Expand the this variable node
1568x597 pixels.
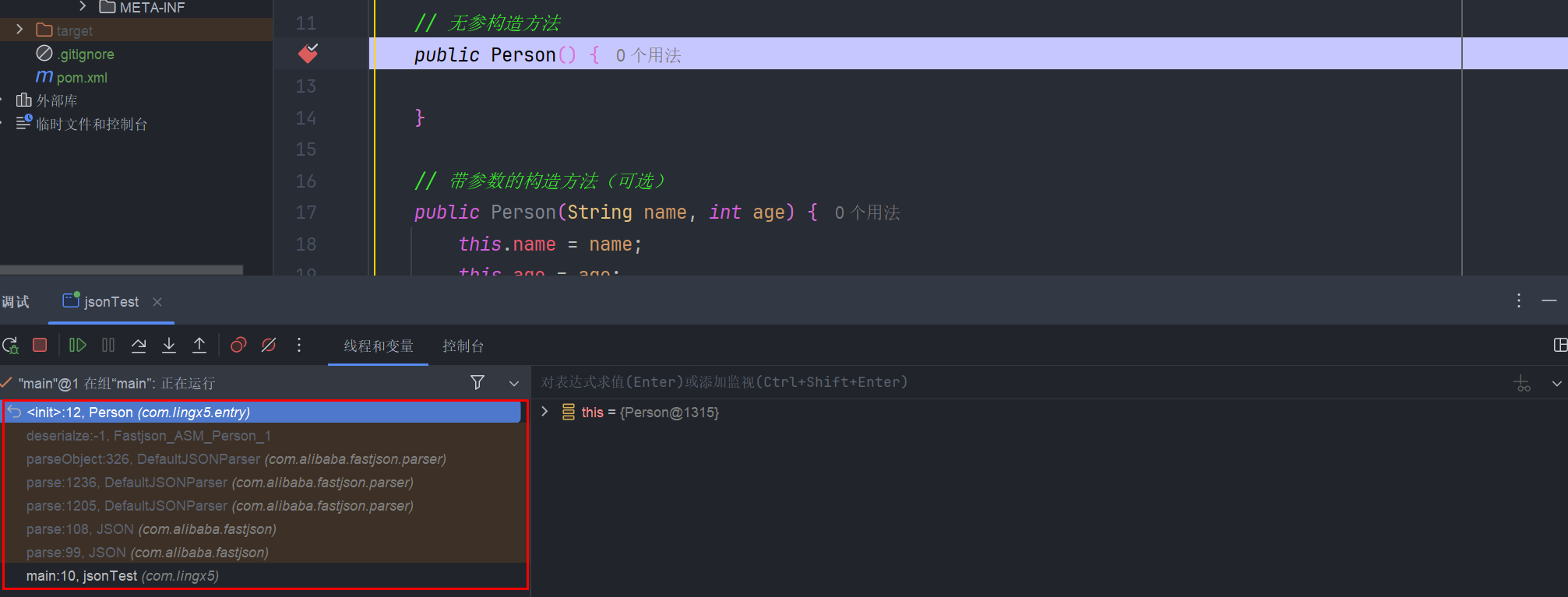[x=544, y=412]
